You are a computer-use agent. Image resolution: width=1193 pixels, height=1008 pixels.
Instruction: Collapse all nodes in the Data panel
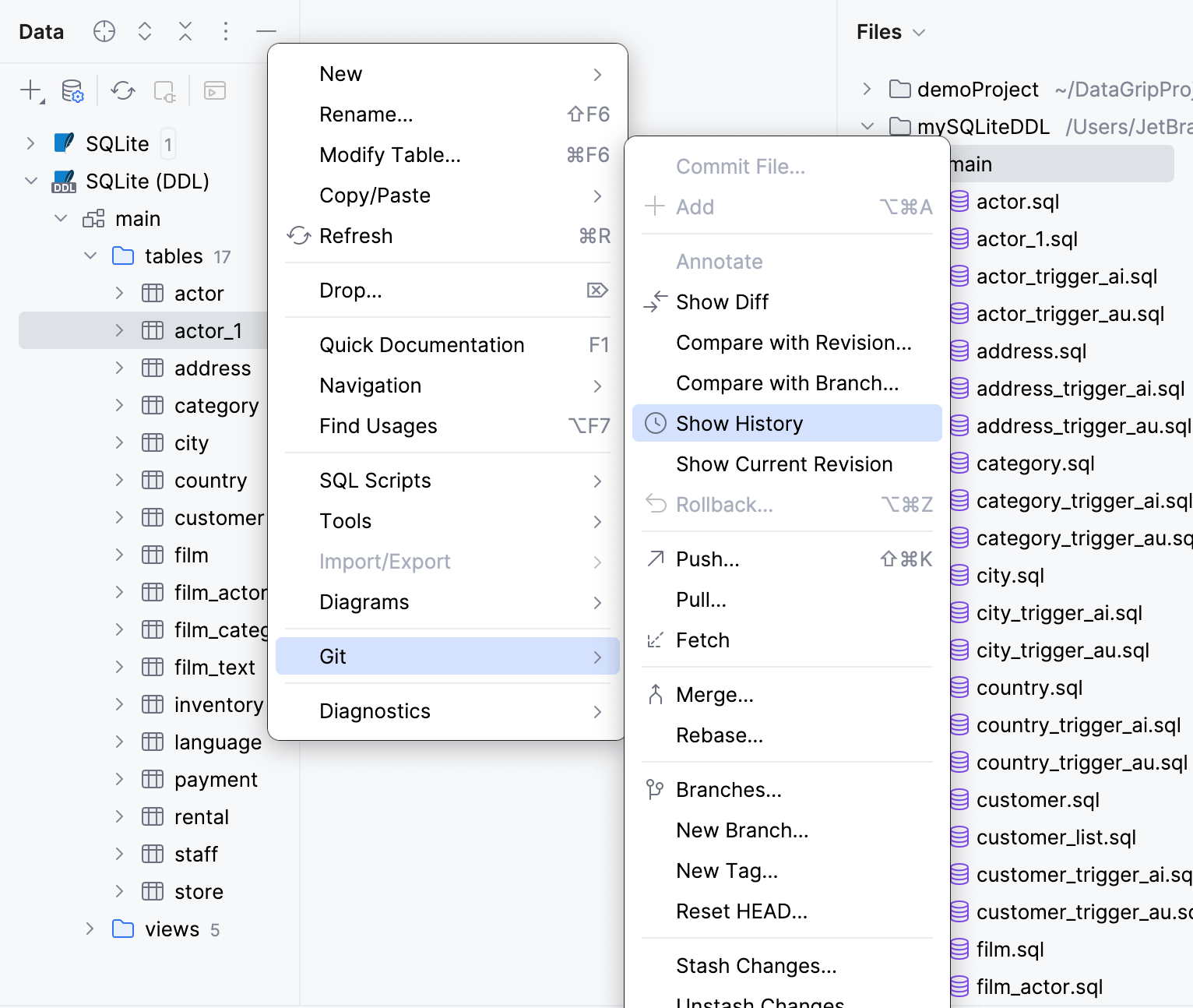(185, 31)
